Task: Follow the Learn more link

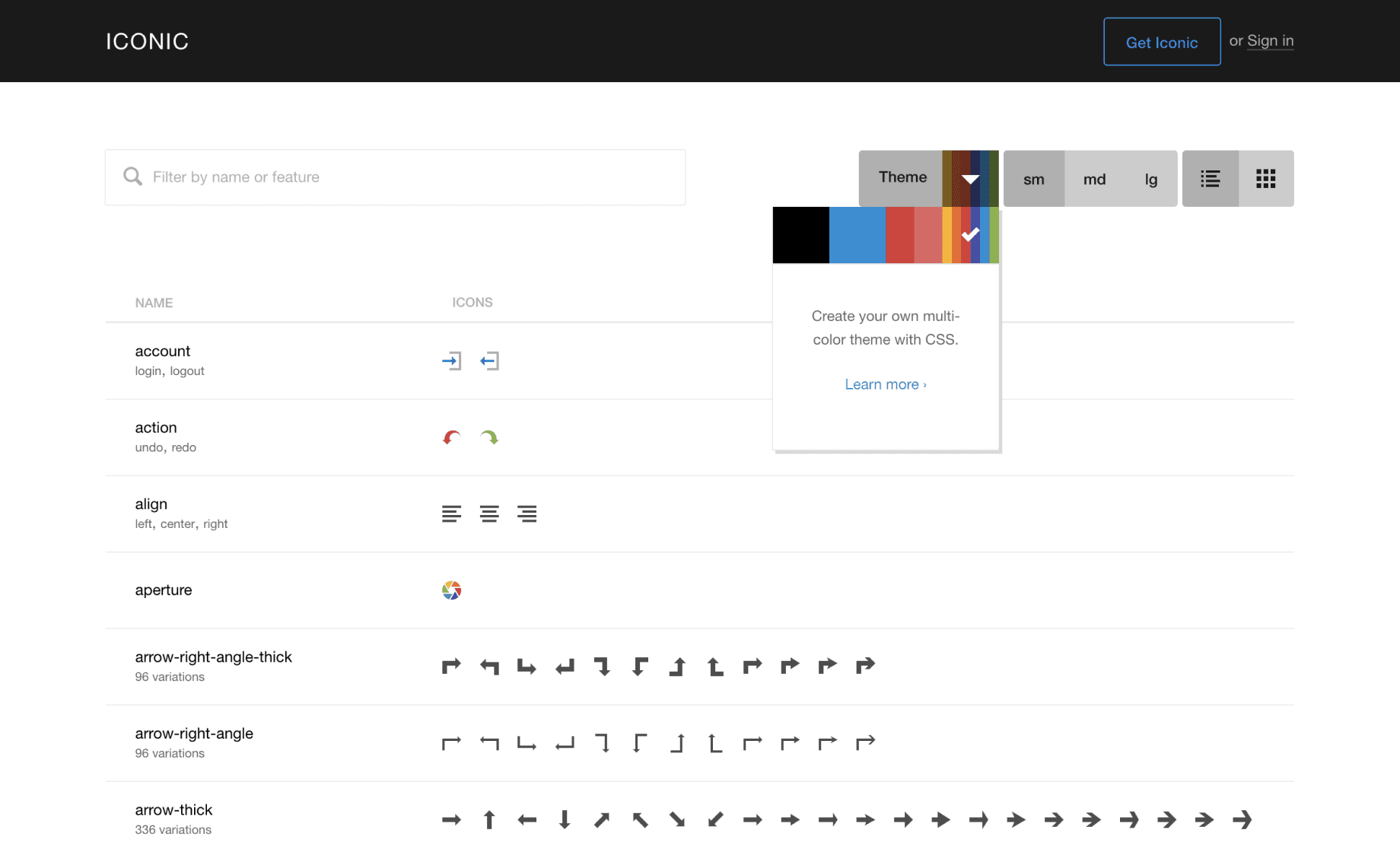Action: (x=885, y=384)
